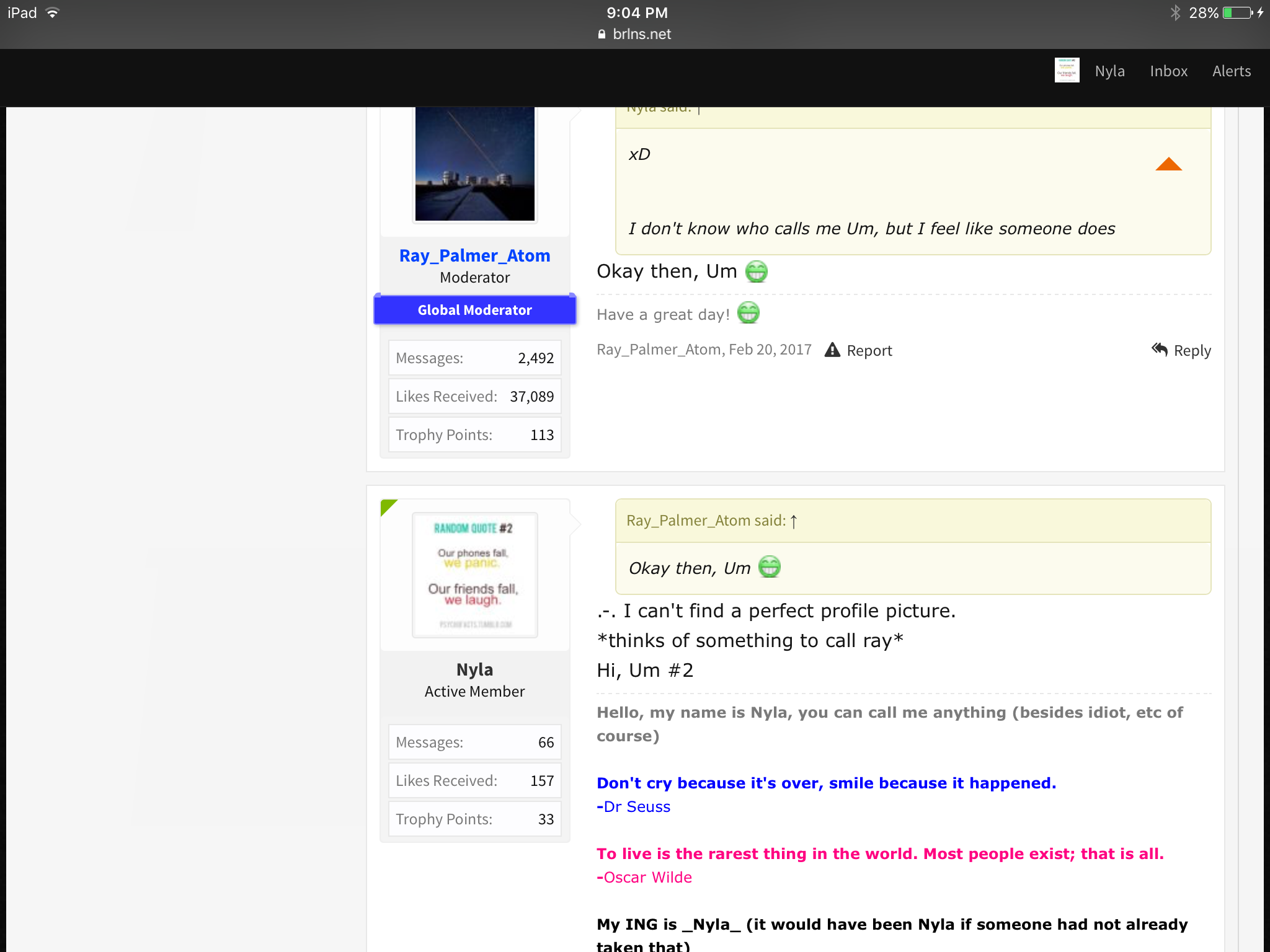Tap the Bluetooth icon in status bar
Viewport: 1270px width, 952px height.
pyautogui.click(x=1175, y=12)
